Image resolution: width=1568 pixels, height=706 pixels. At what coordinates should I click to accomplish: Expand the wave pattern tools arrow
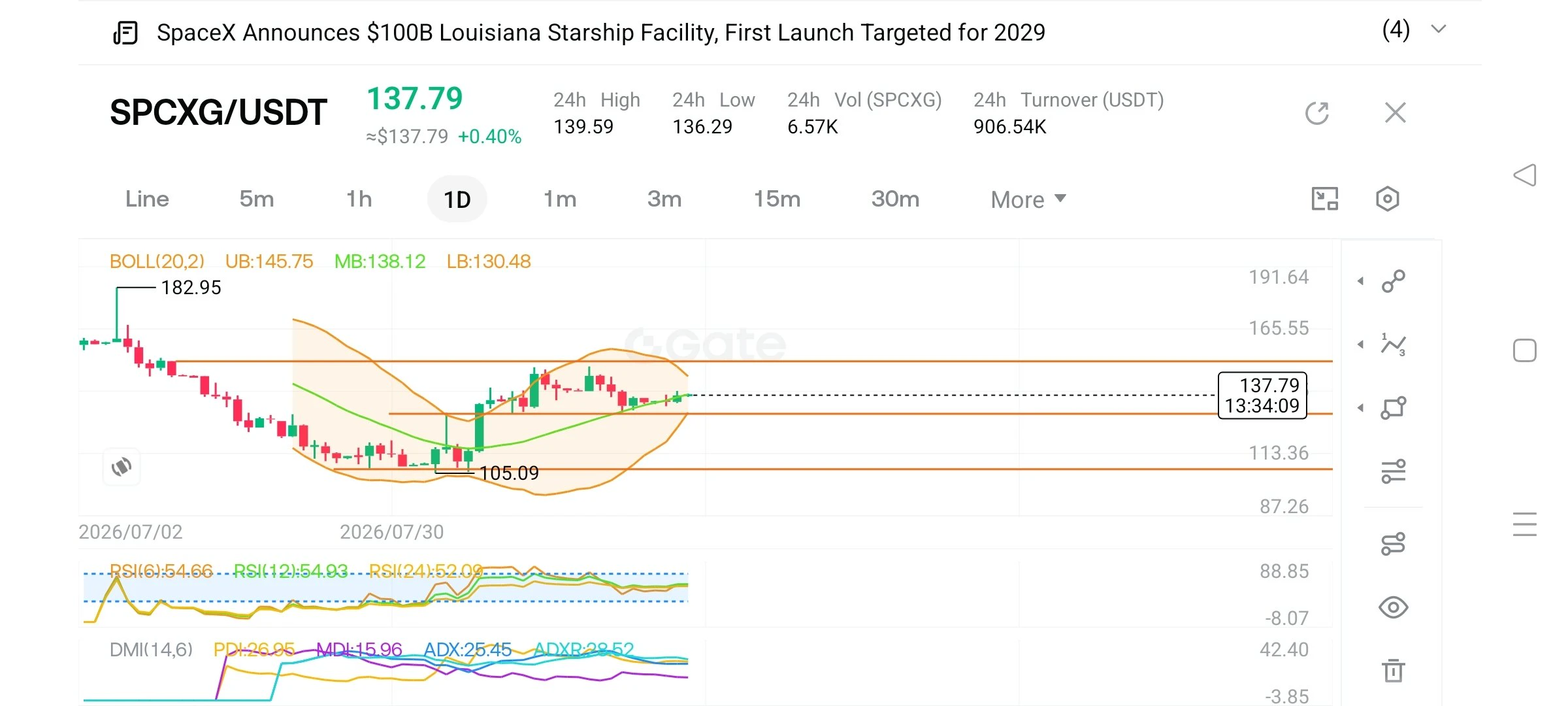(1360, 345)
